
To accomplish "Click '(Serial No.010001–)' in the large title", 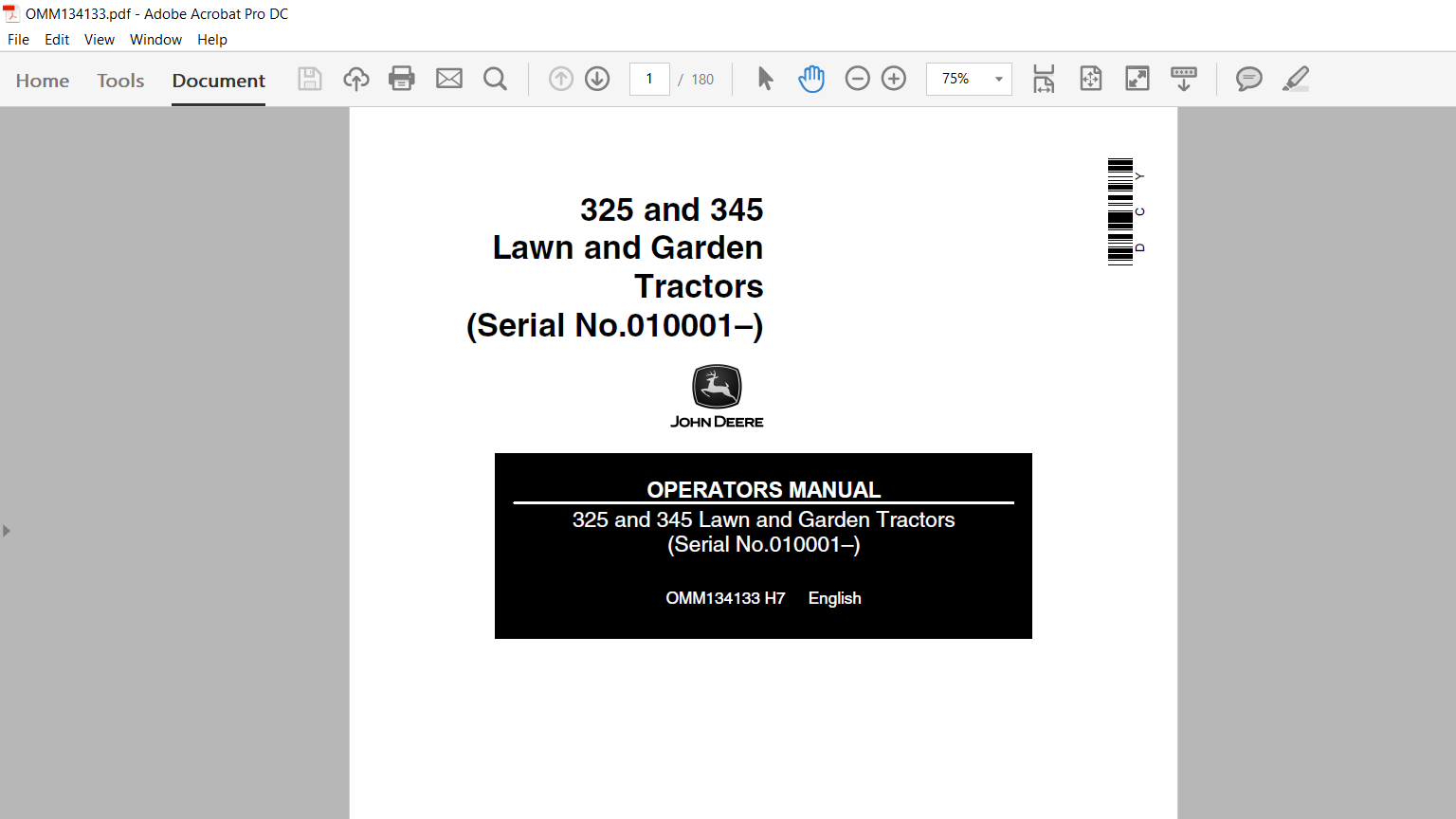I will tap(614, 326).
